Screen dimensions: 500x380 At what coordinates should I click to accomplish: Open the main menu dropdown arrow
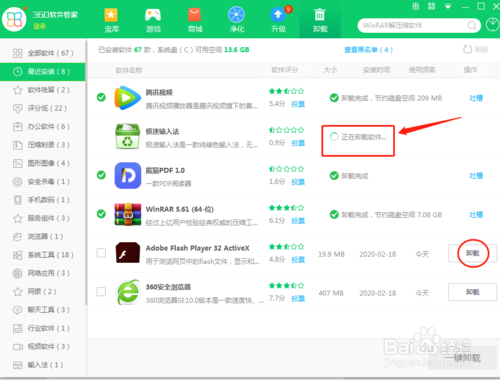448,6
